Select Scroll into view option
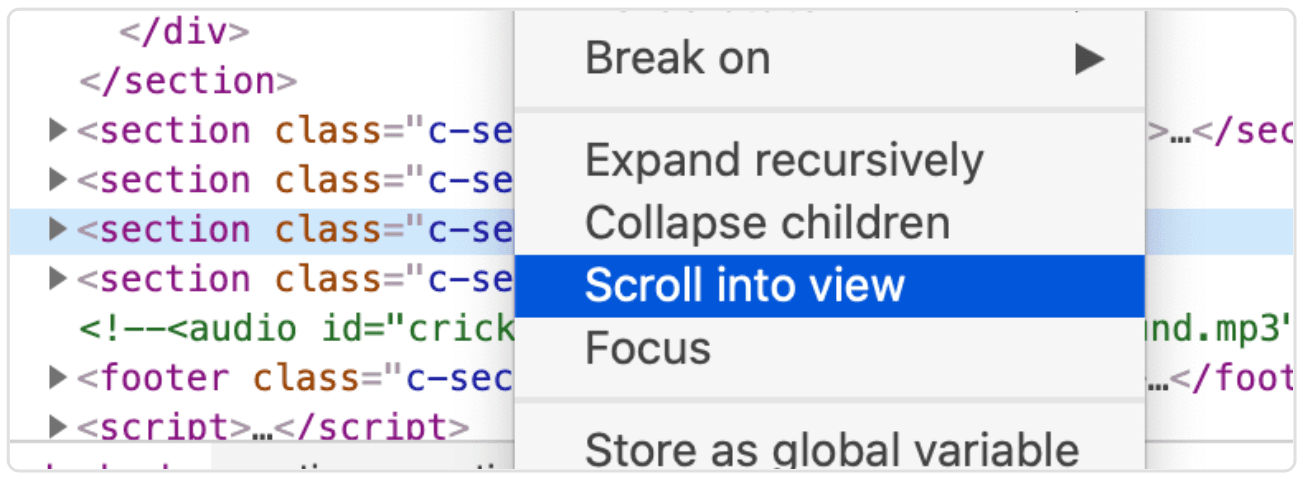The width and height of the screenshot is (1310, 484). pos(744,286)
